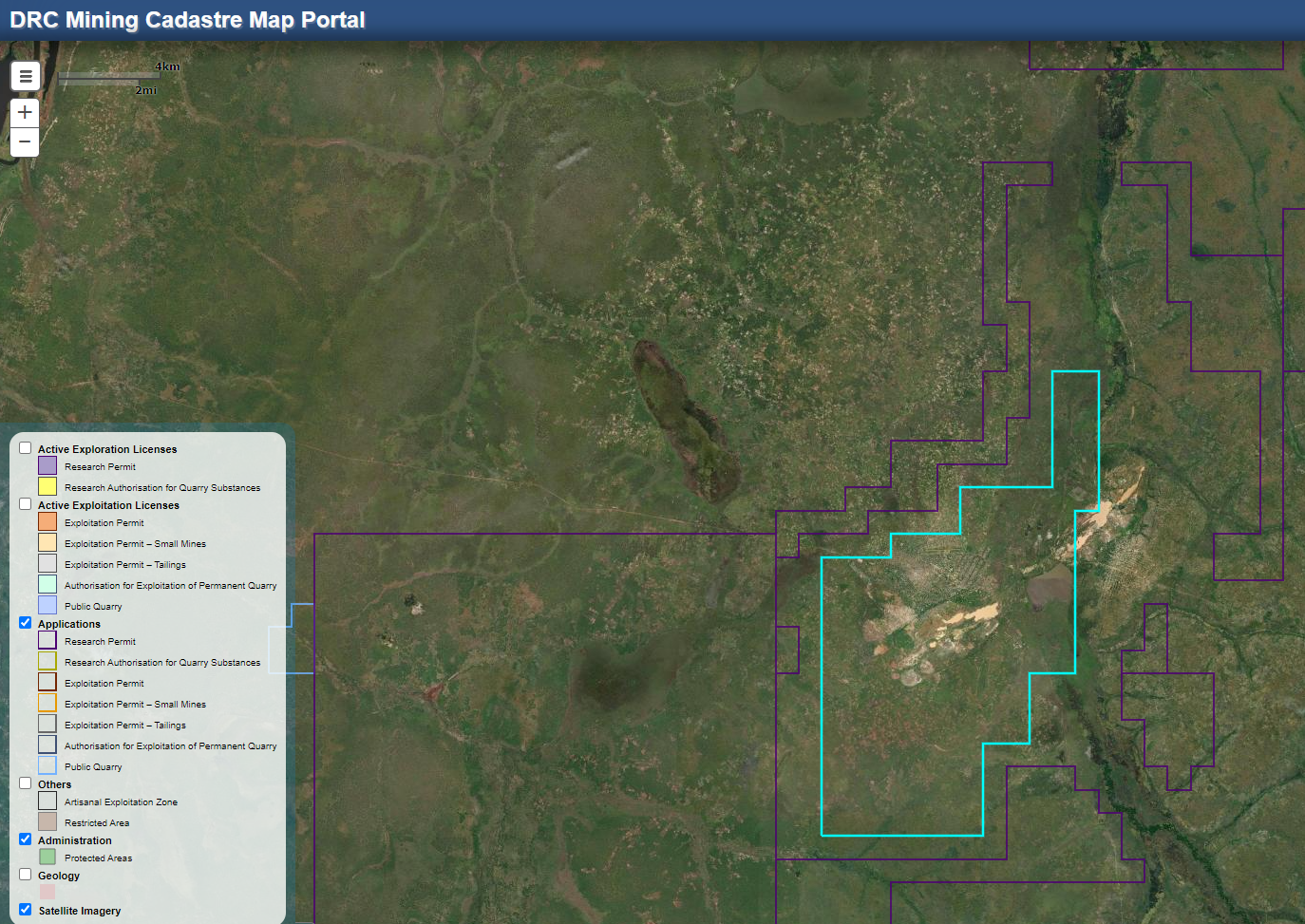Turn off Satellite Imagery basemap
This screenshot has height=924, width=1305.
26,910
